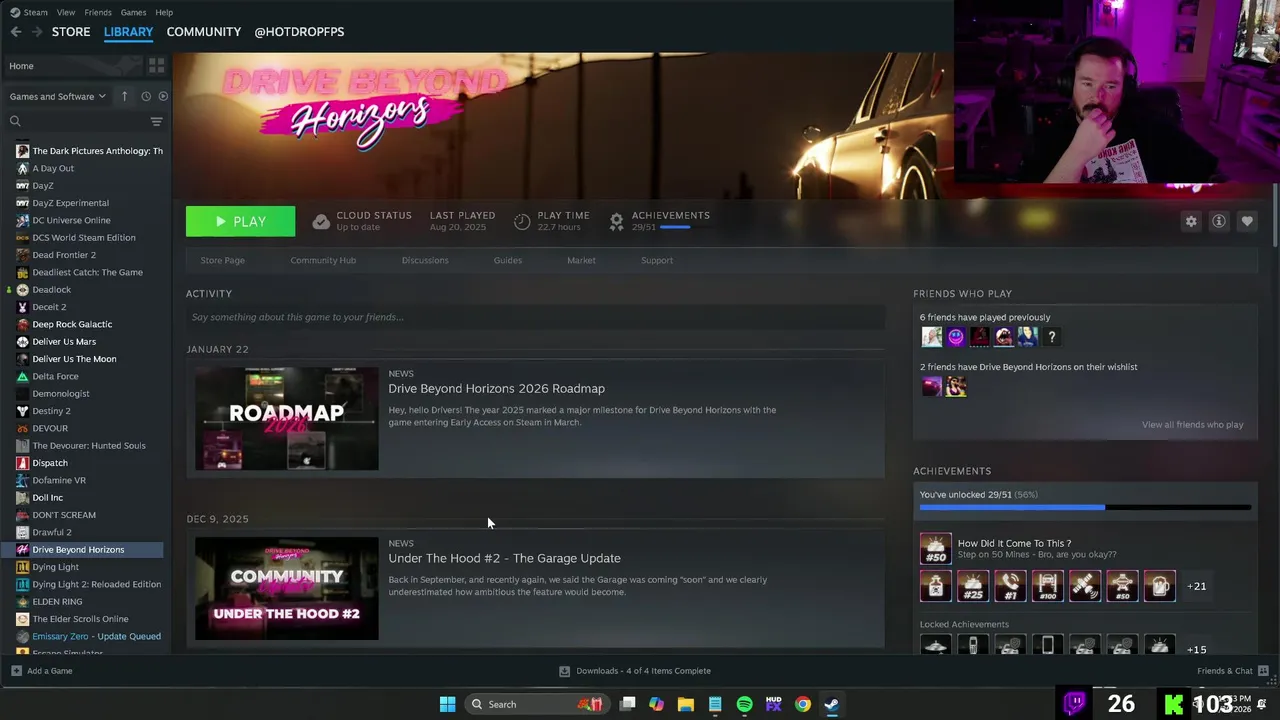1280x720 pixels.
Task: Open Drive Beyond Horizons 2026 Roadmap news
Action: click(x=496, y=389)
